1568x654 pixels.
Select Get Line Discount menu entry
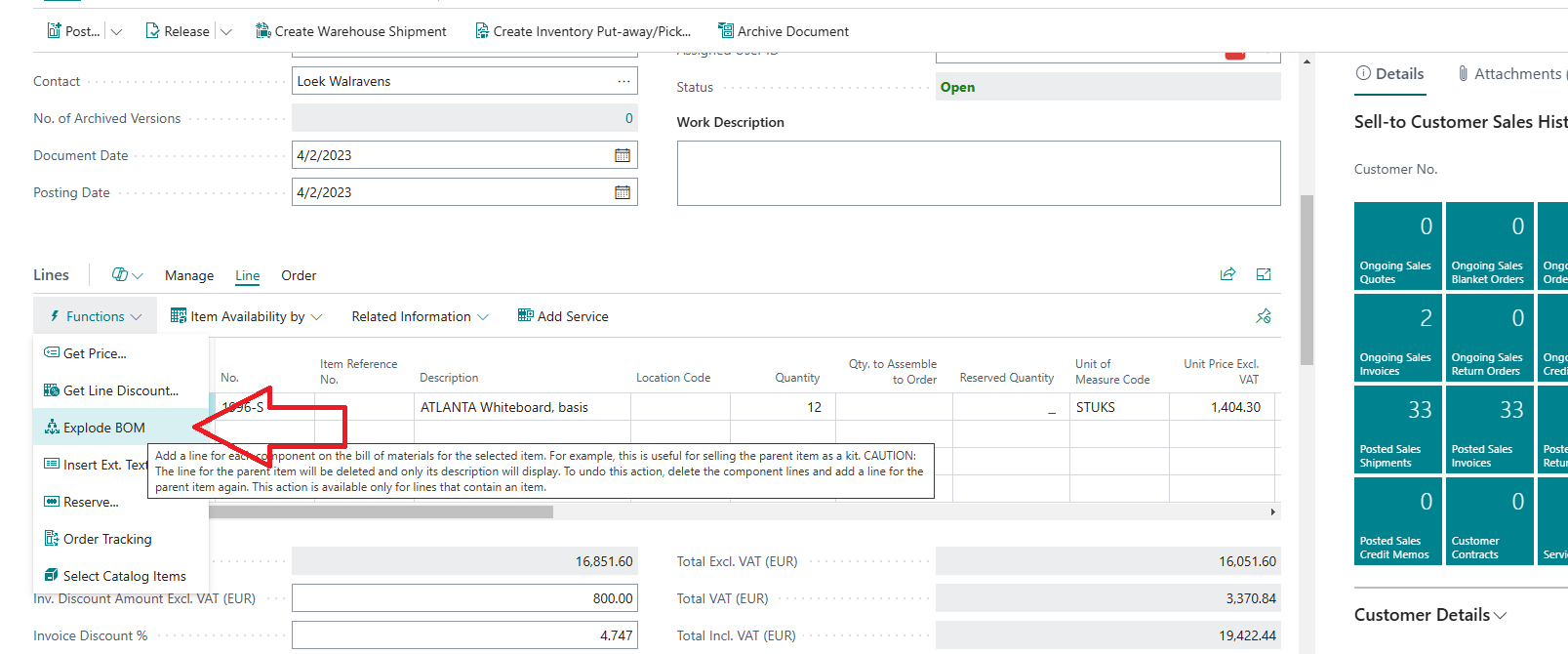tap(121, 390)
